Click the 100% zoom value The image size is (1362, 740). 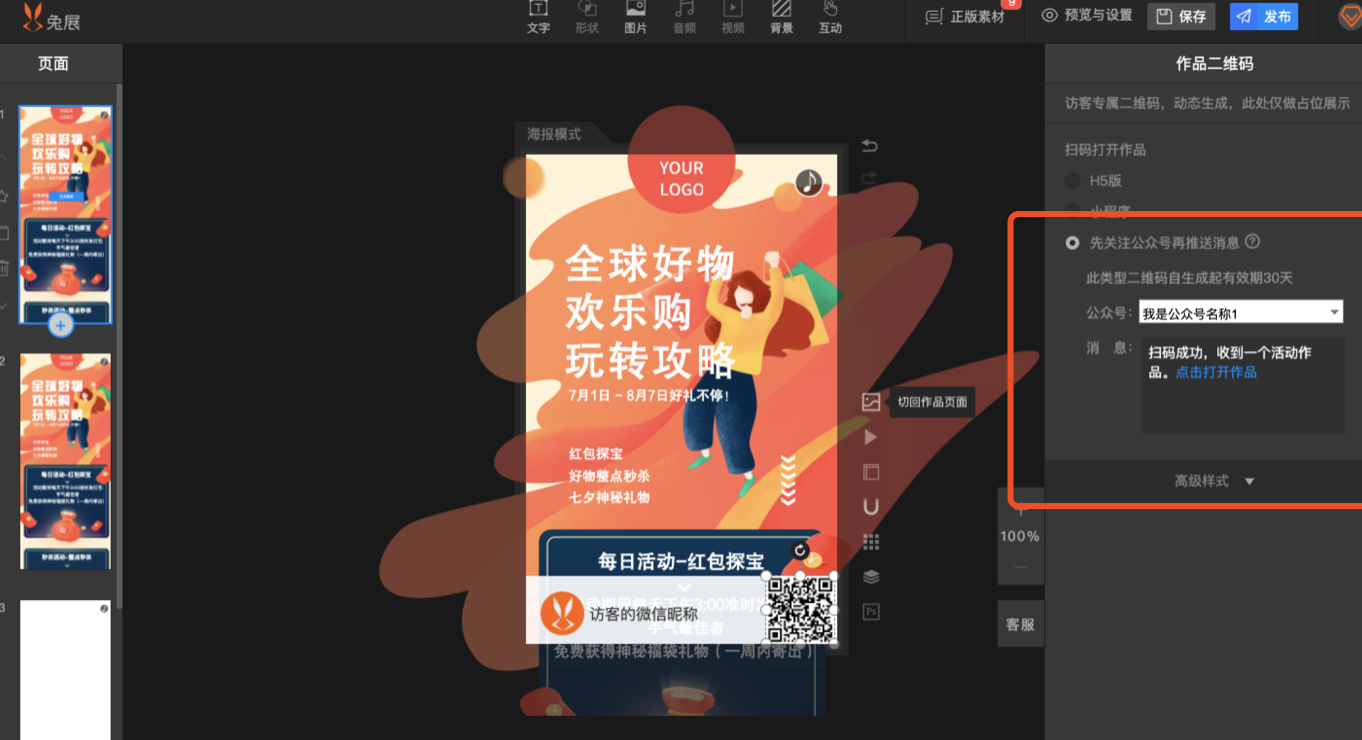(1020, 536)
